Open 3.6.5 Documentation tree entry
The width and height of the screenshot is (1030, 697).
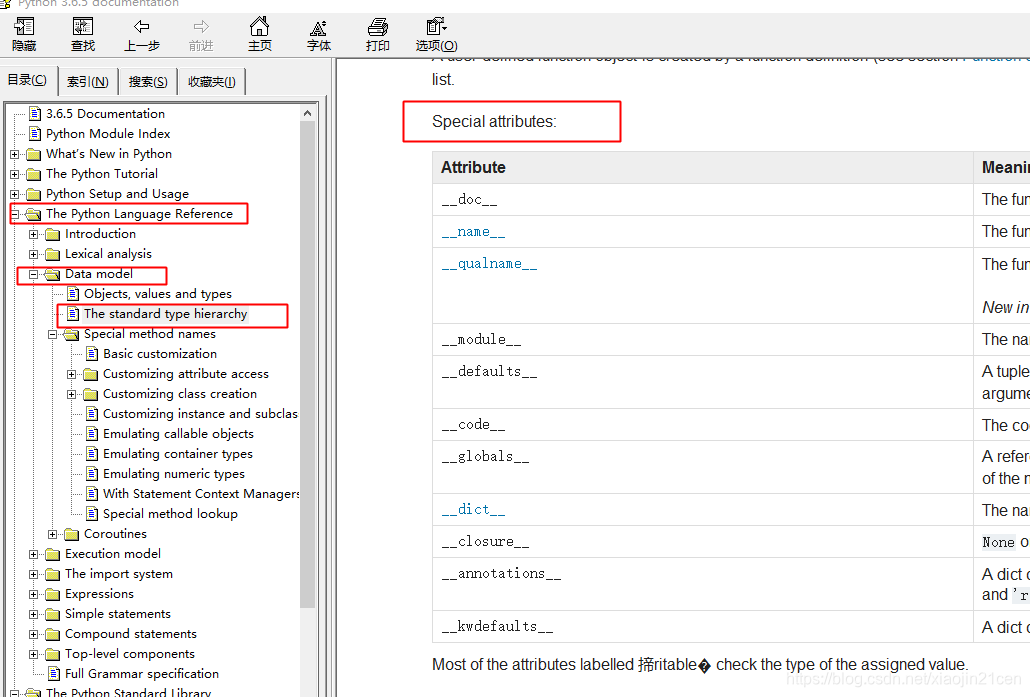pyautogui.click(x=105, y=114)
